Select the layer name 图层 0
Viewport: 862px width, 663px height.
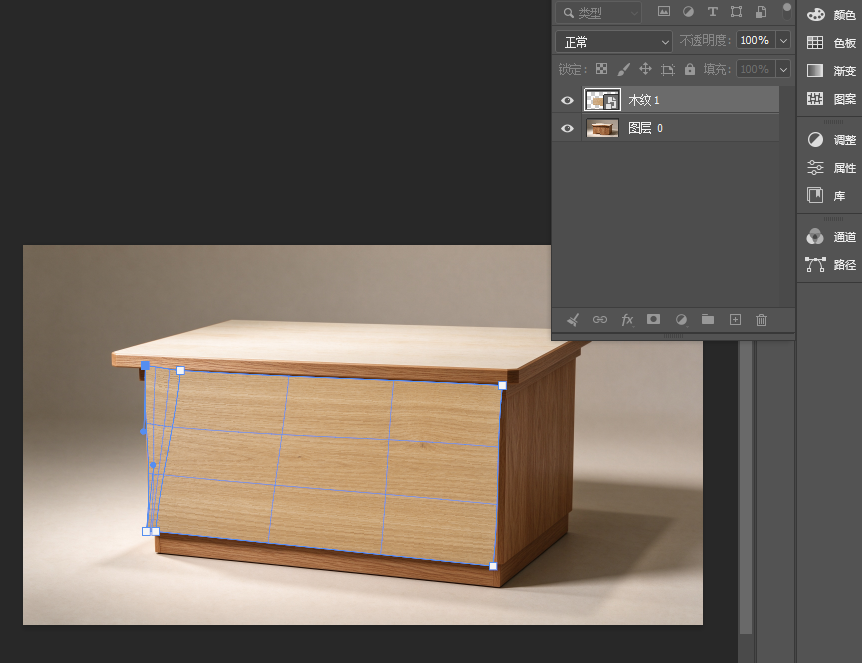[x=645, y=128]
